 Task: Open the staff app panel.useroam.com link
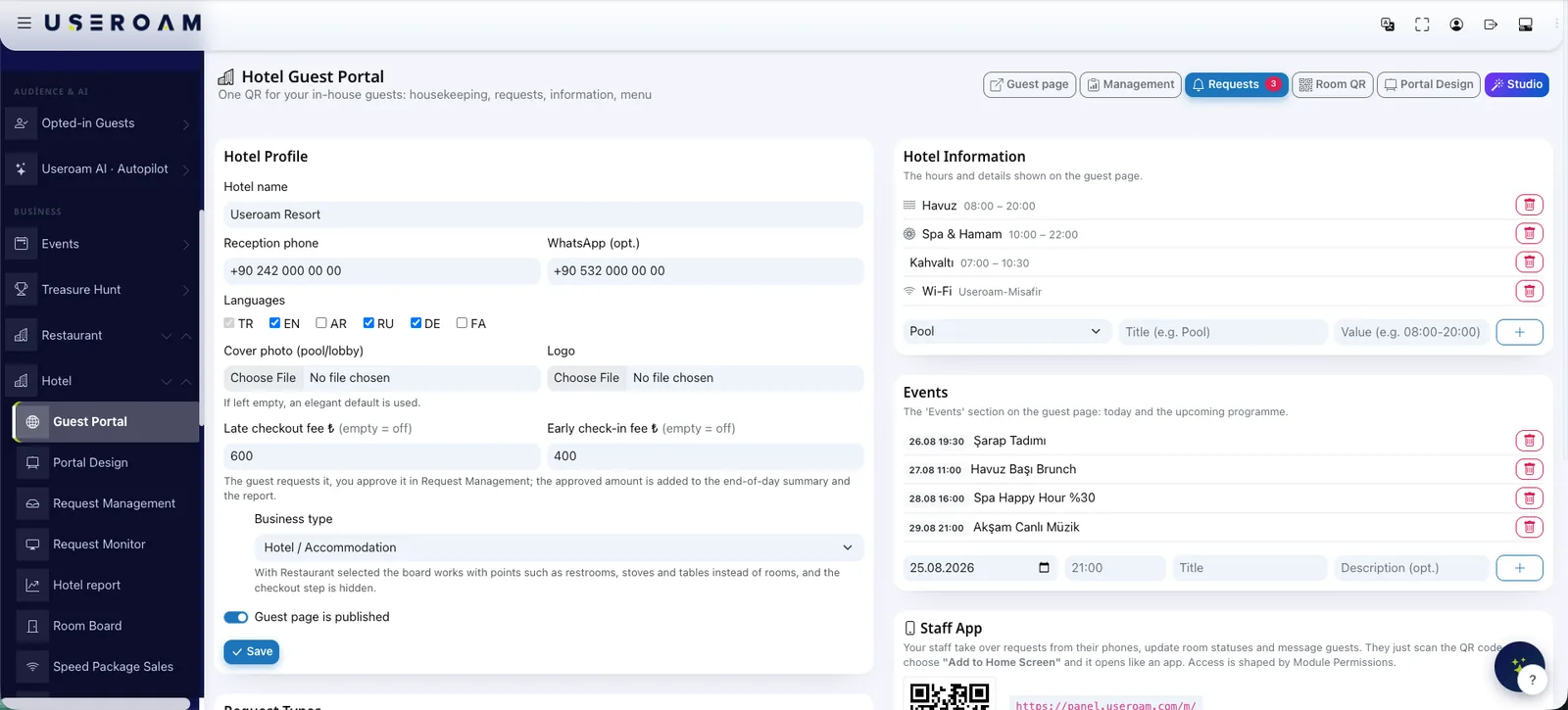[1105, 704]
